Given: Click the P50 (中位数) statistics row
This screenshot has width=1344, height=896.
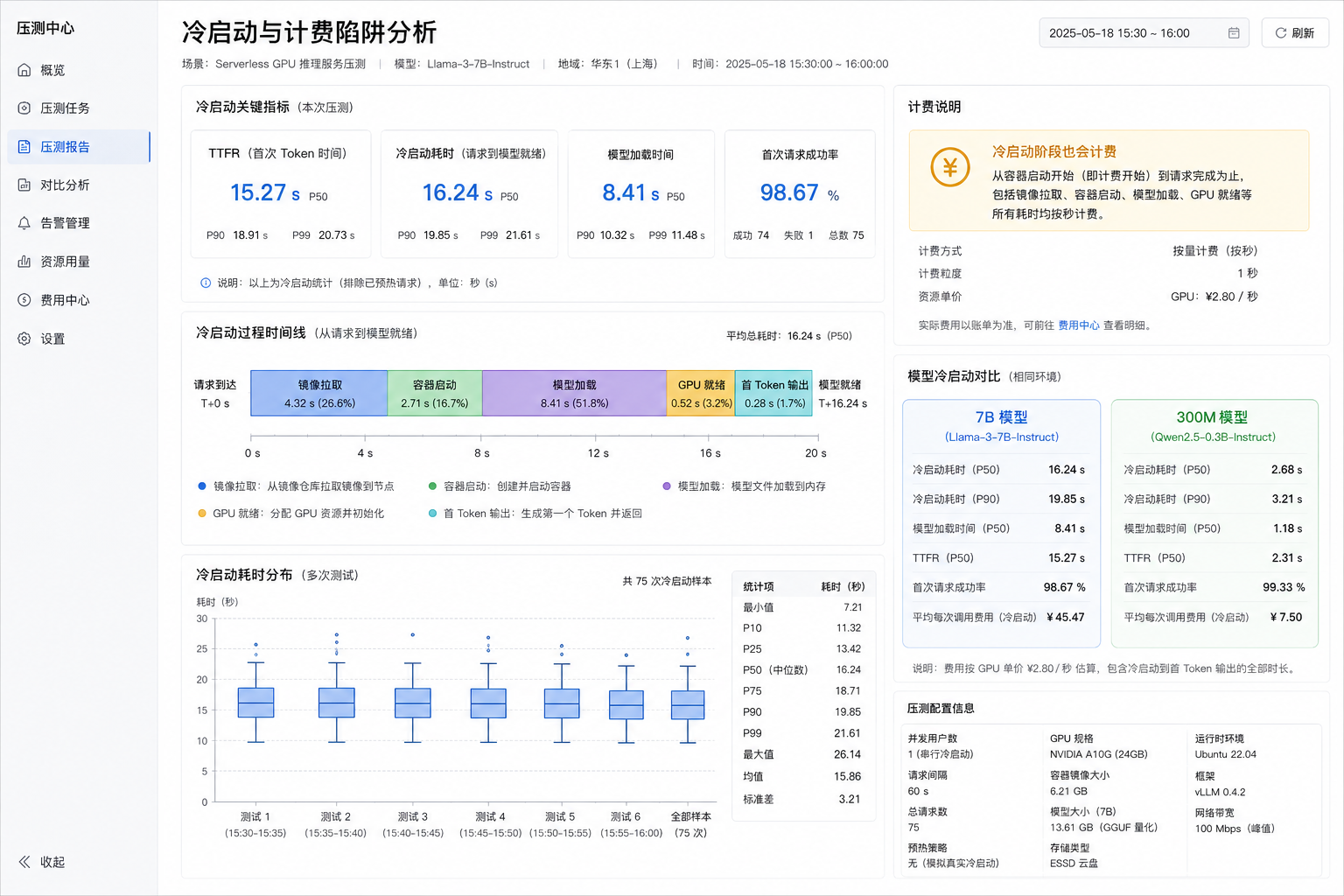Looking at the screenshot, I should [802, 670].
